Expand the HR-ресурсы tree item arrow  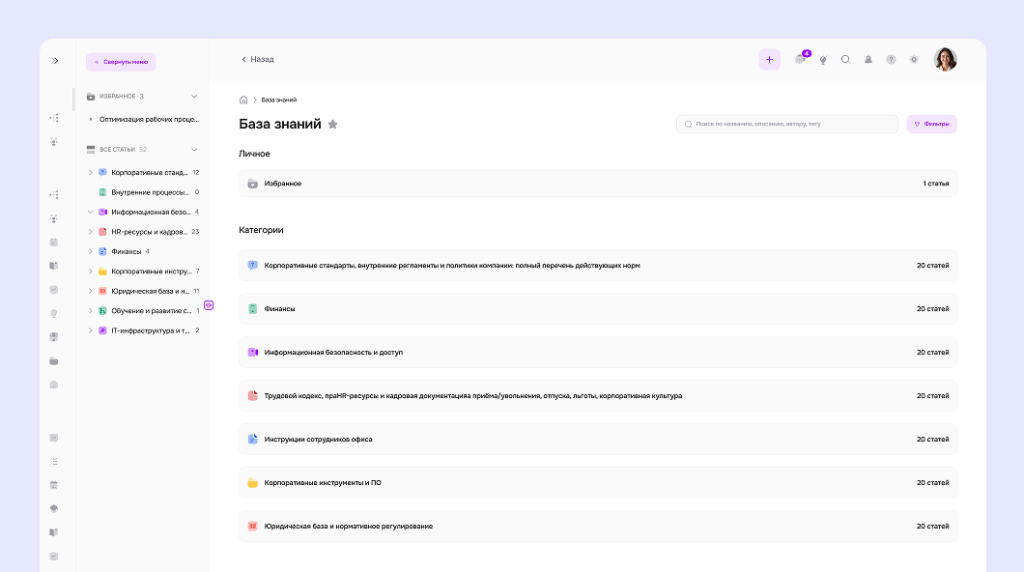tap(90, 232)
